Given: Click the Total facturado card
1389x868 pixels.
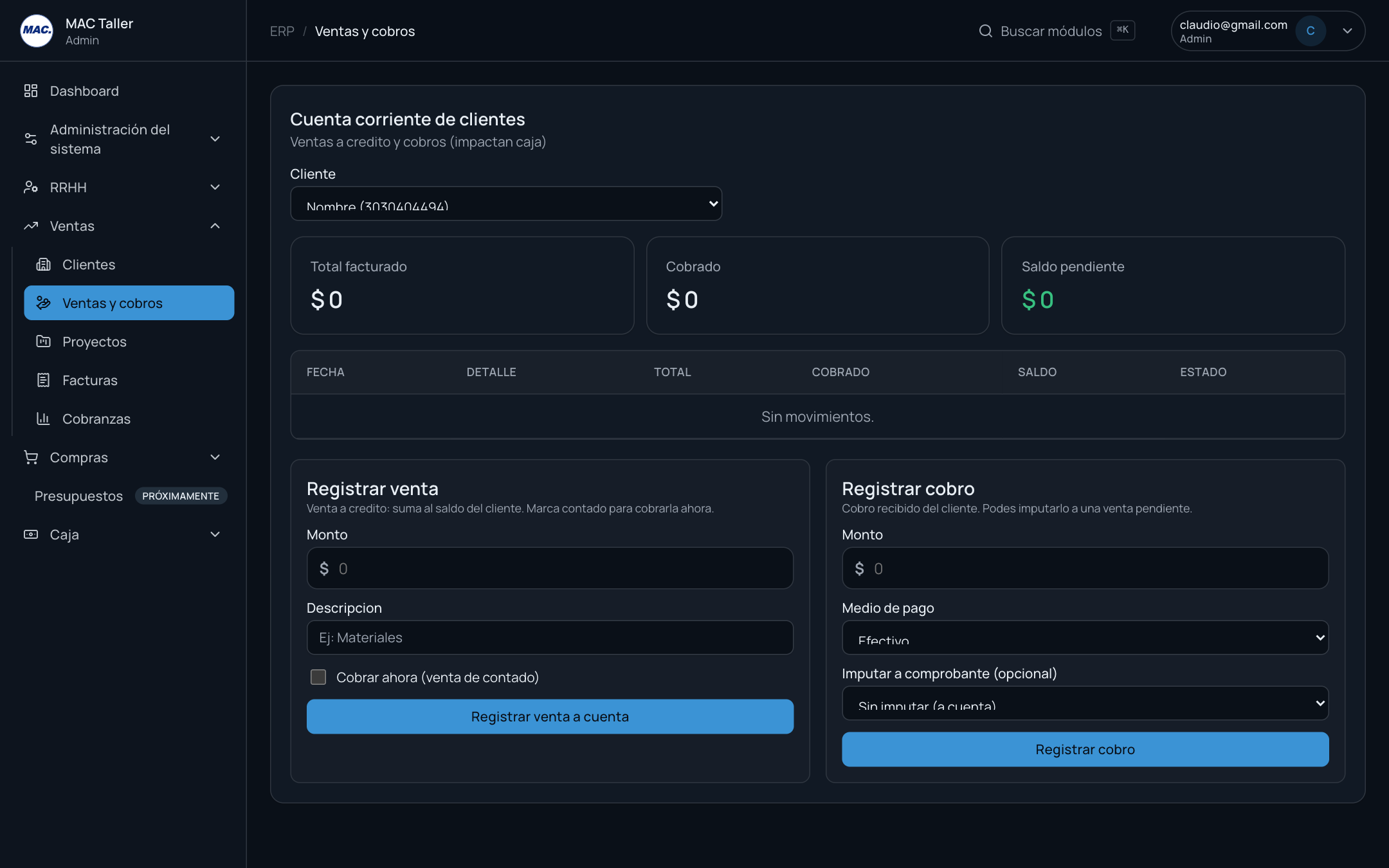Looking at the screenshot, I should 462,285.
